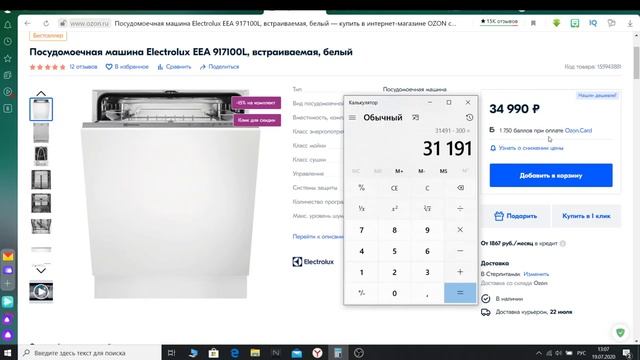Select first dishwasher thumbnail
The height and width of the screenshot is (360, 640).
pos(41,109)
